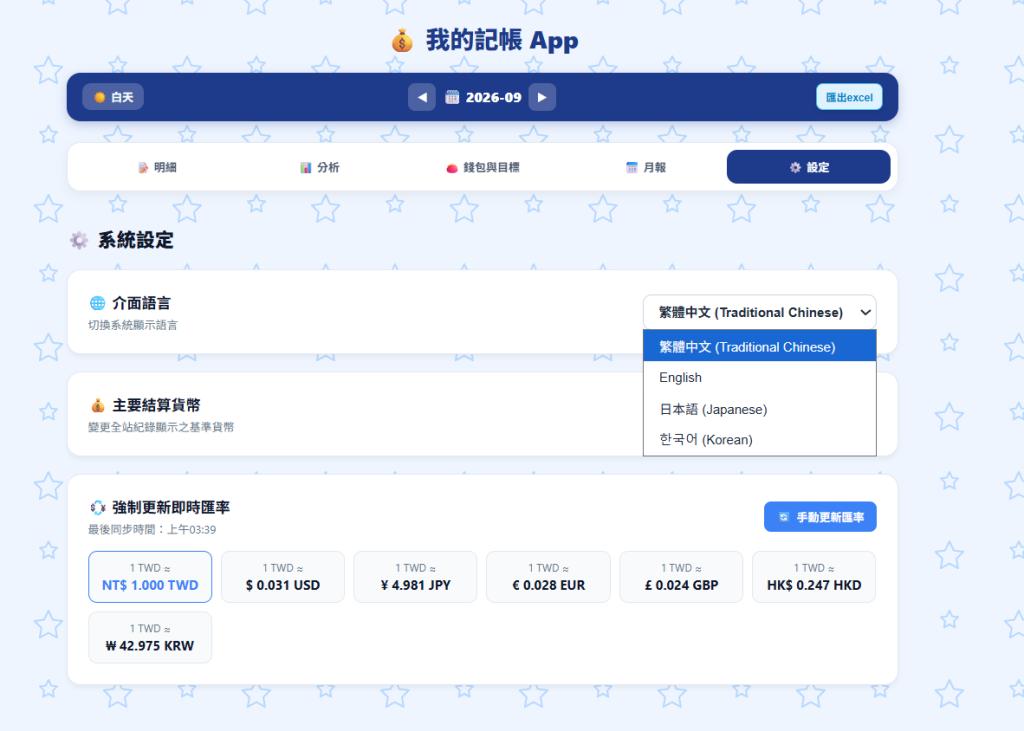Image resolution: width=1024 pixels, height=731 pixels.
Task: Click refresh icon inside 手動更新匯率 button
Action: (x=784, y=517)
